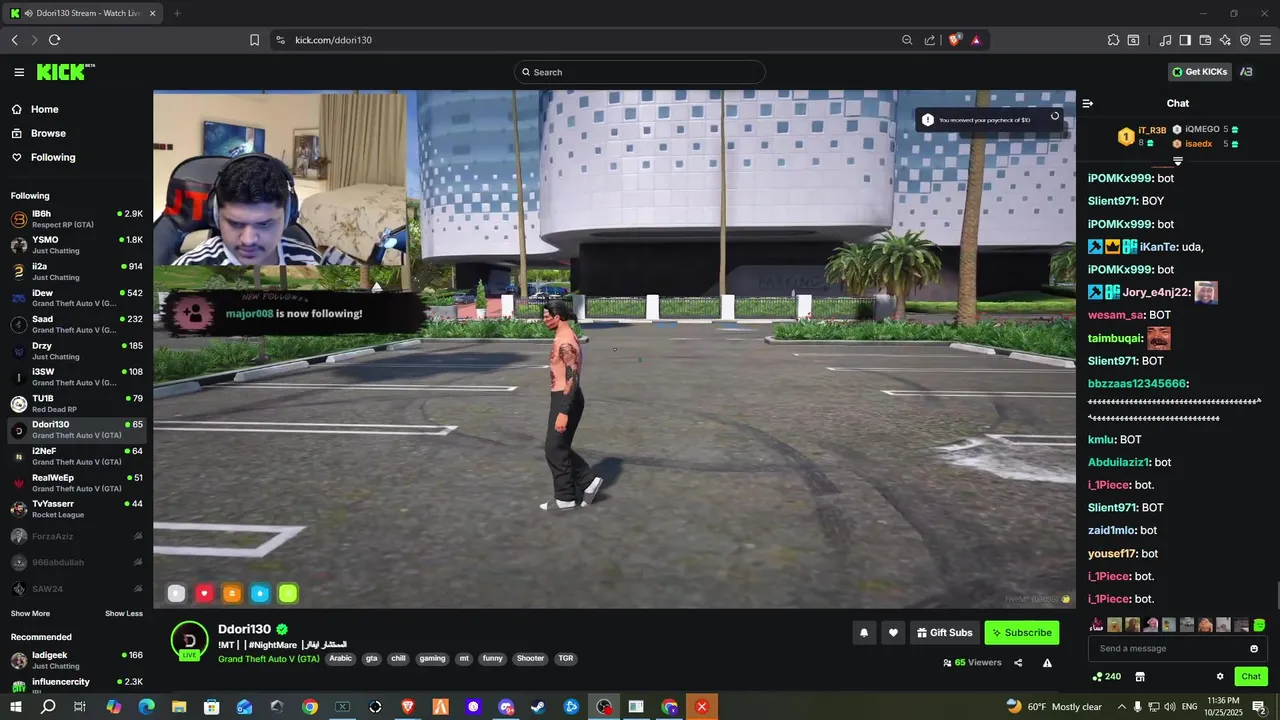Open Following in the sidebar

53,157
